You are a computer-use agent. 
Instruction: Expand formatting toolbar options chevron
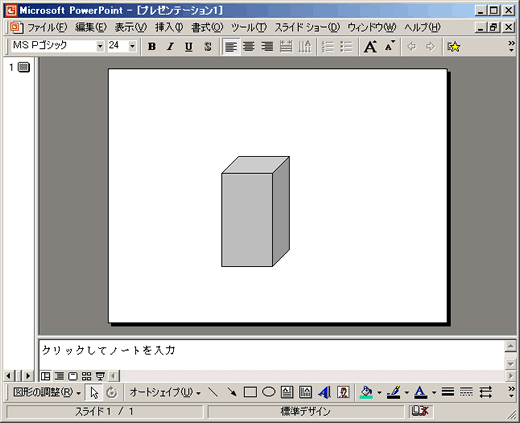(x=511, y=46)
